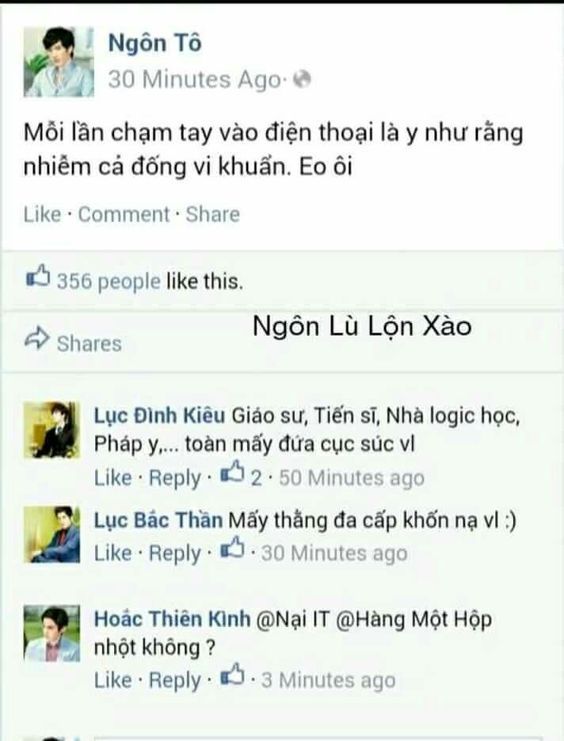Viewport: 564px width, 741px height.
Task: Open the Hoắc Thiên Kình name link
Action: coord(172,619)
